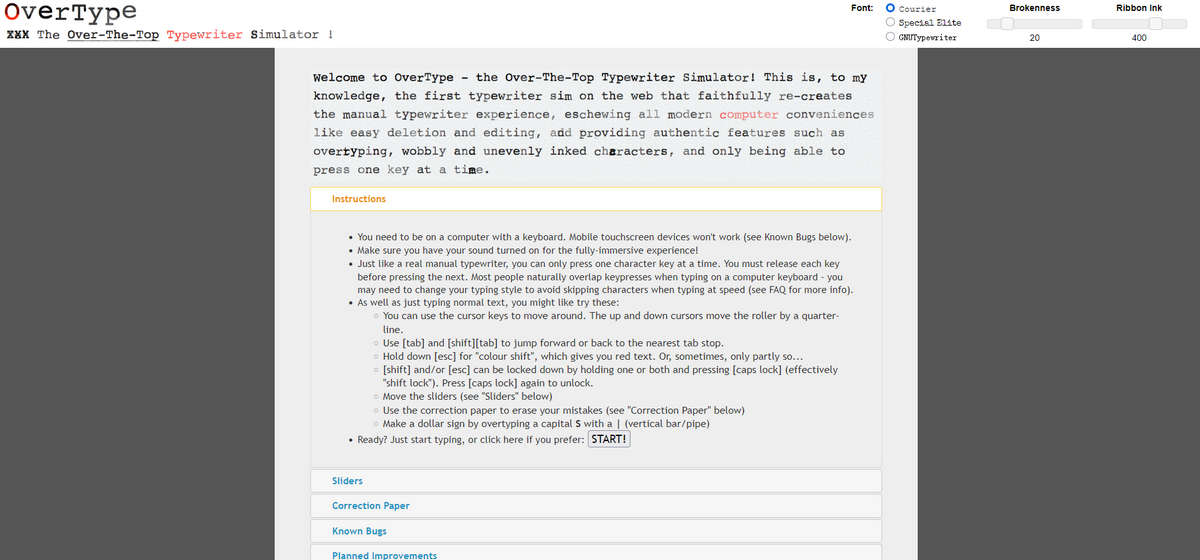Expand the Sliders section
The height and width of the screenshot is (560, 1200).
pyautogui.click(x=596, y=481)
